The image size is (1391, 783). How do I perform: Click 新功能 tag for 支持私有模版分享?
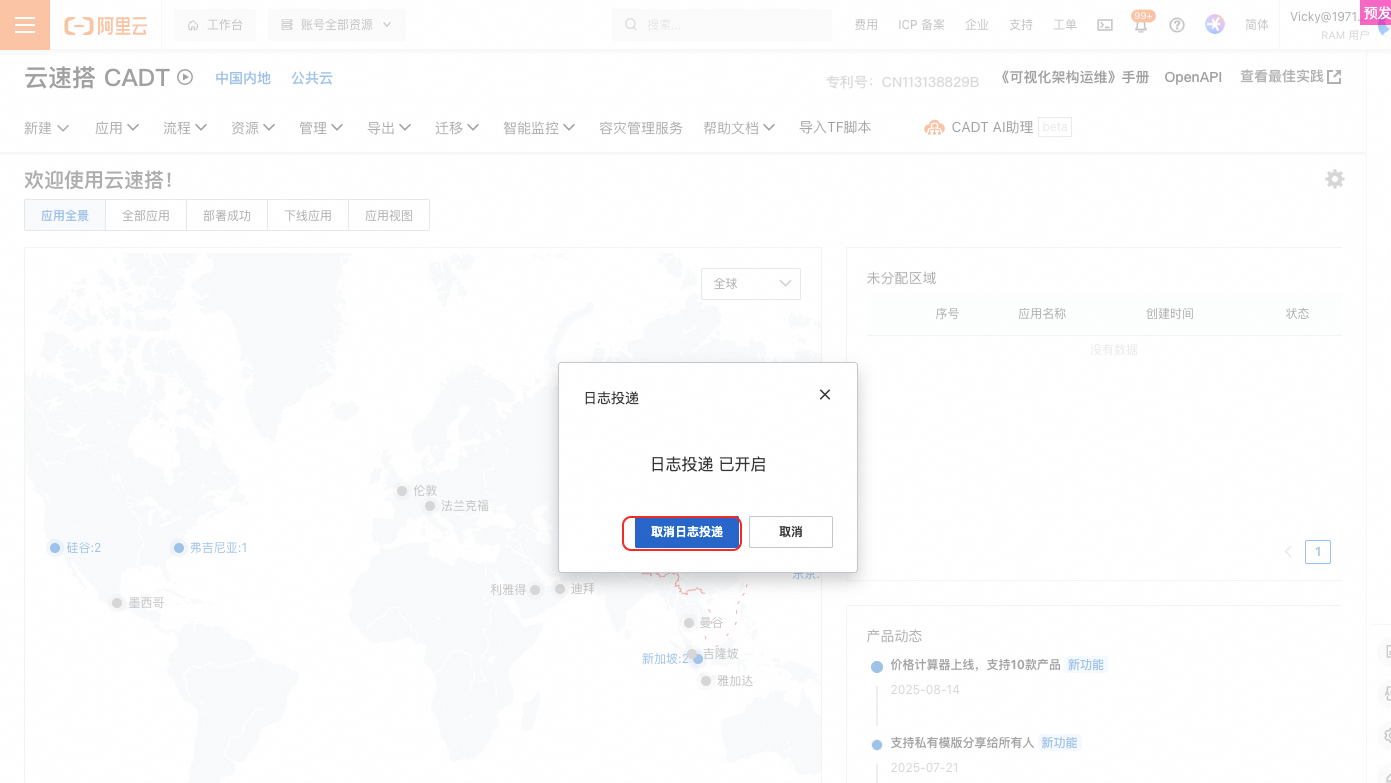coord(1059,743)
